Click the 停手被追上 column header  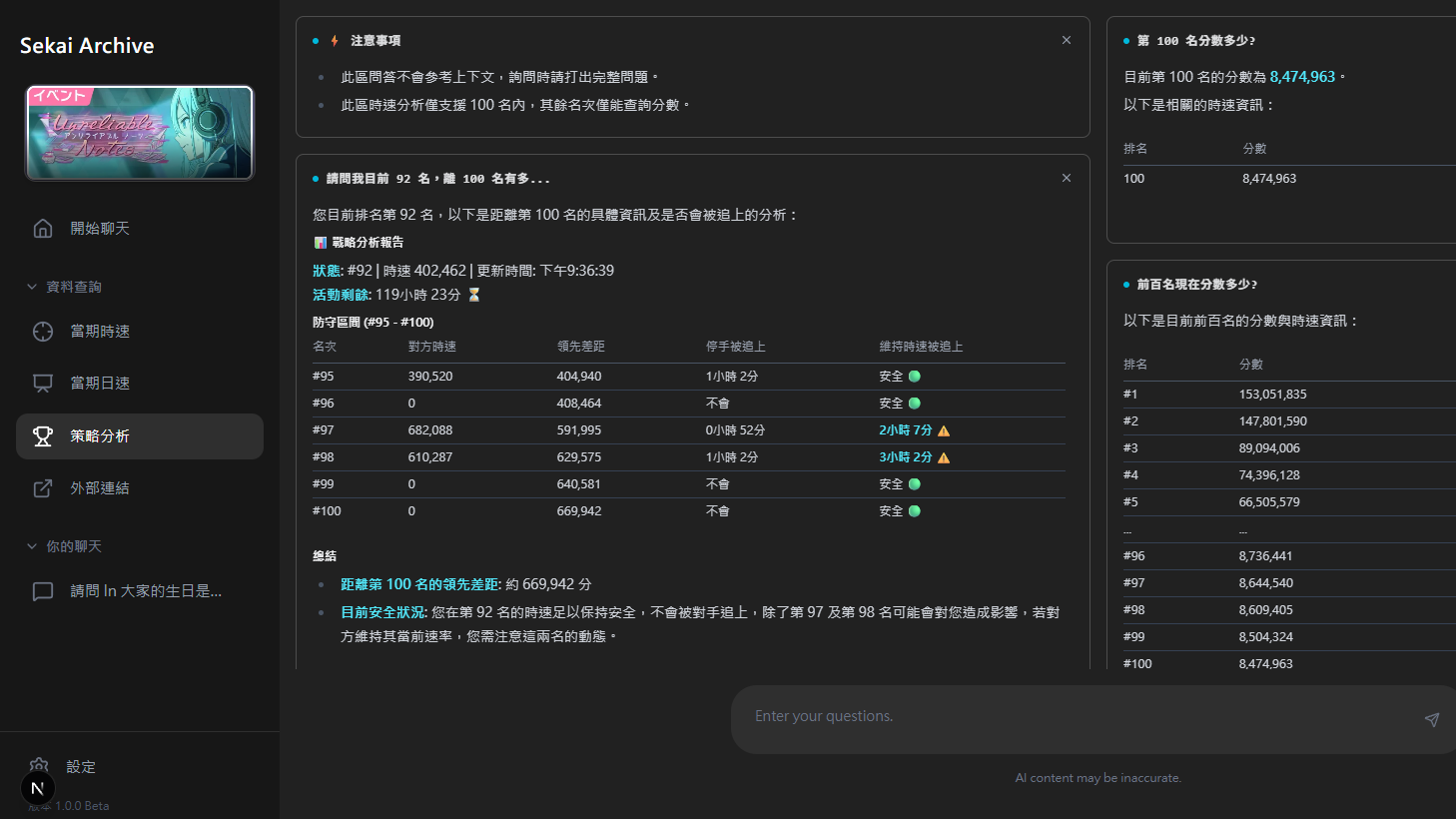click(735, 347)
